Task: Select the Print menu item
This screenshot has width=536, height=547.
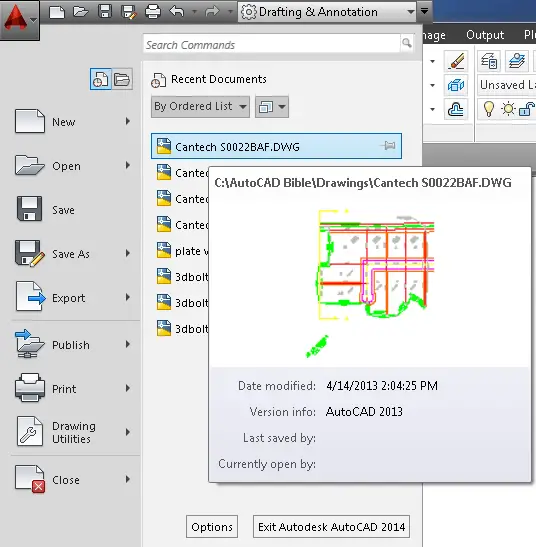Action: [72, 389]
